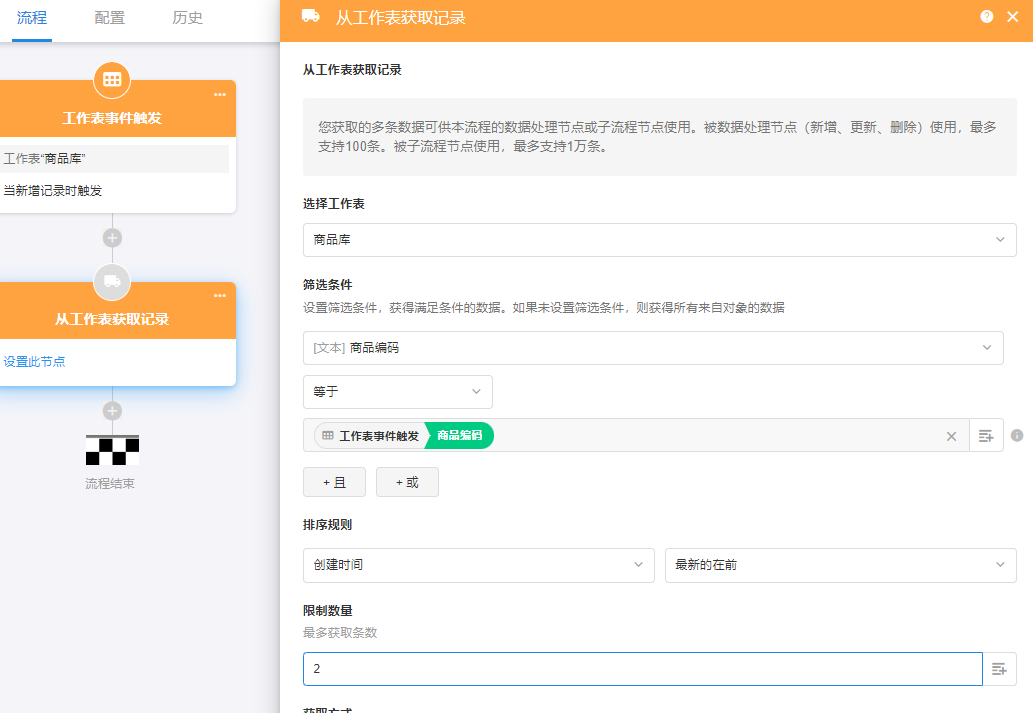Add a node before the flow end

(112, 411)
